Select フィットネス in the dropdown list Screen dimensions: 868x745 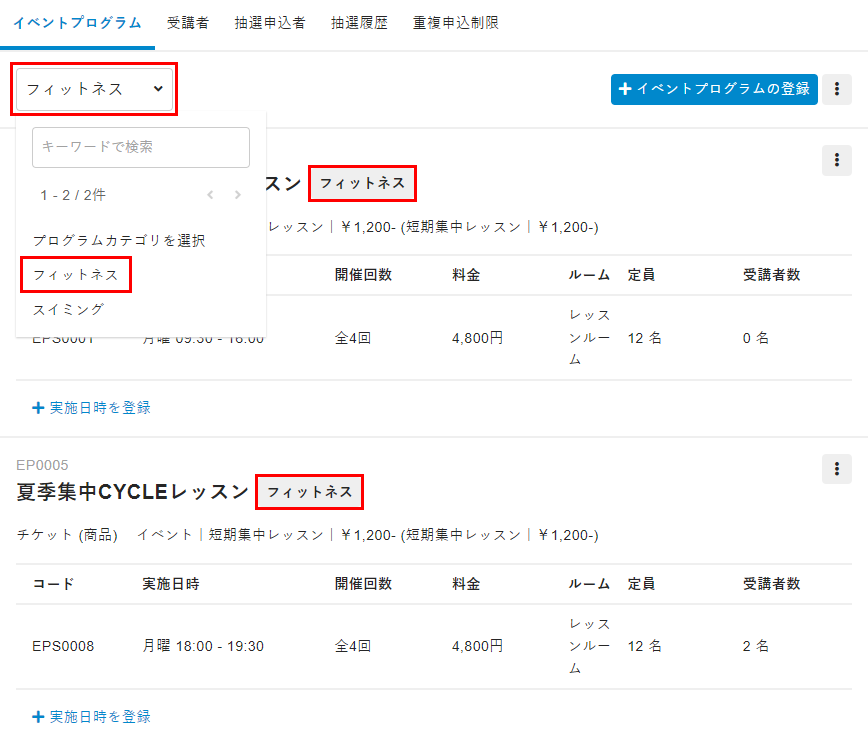(x=75, y=275)
